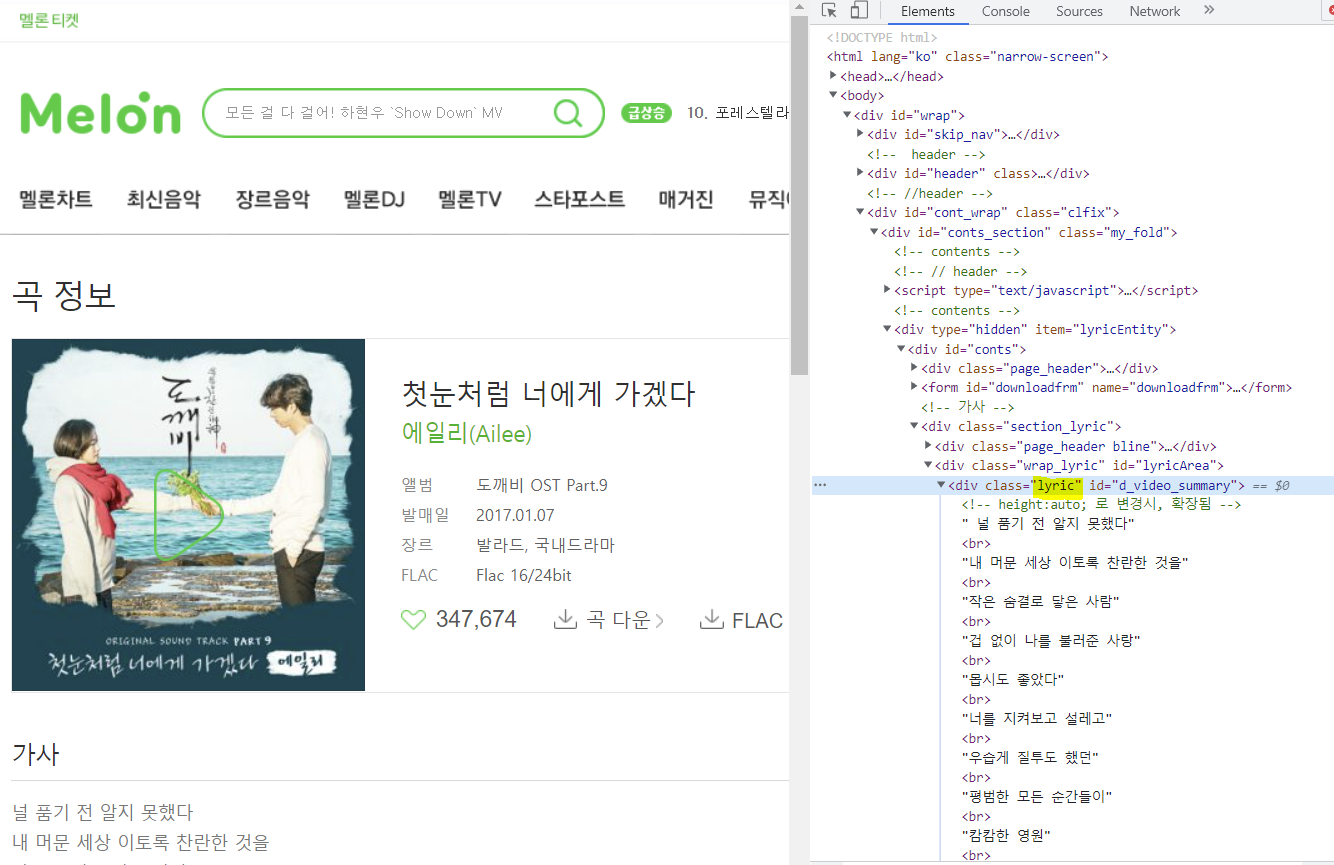Viewport: 1334px width, 865px height.
Task: Expand the div class="page_header bline" node
Action: 928,446
